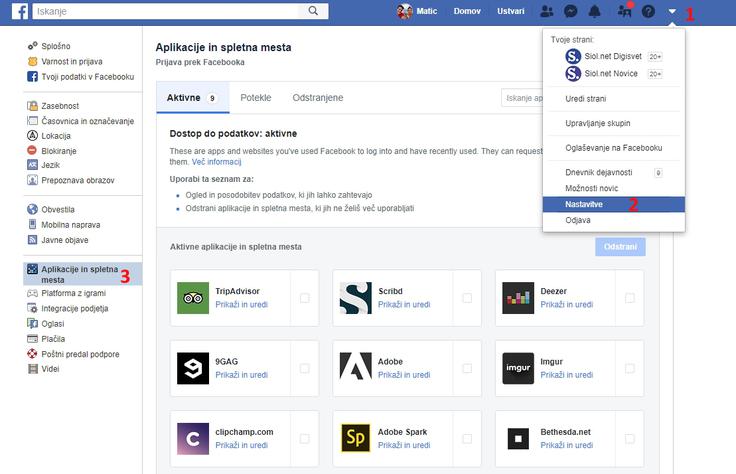Viewport: 736px width, 474px height.
Task: Tick the TripAdvisor checkbox
Action: click(305, 298)
